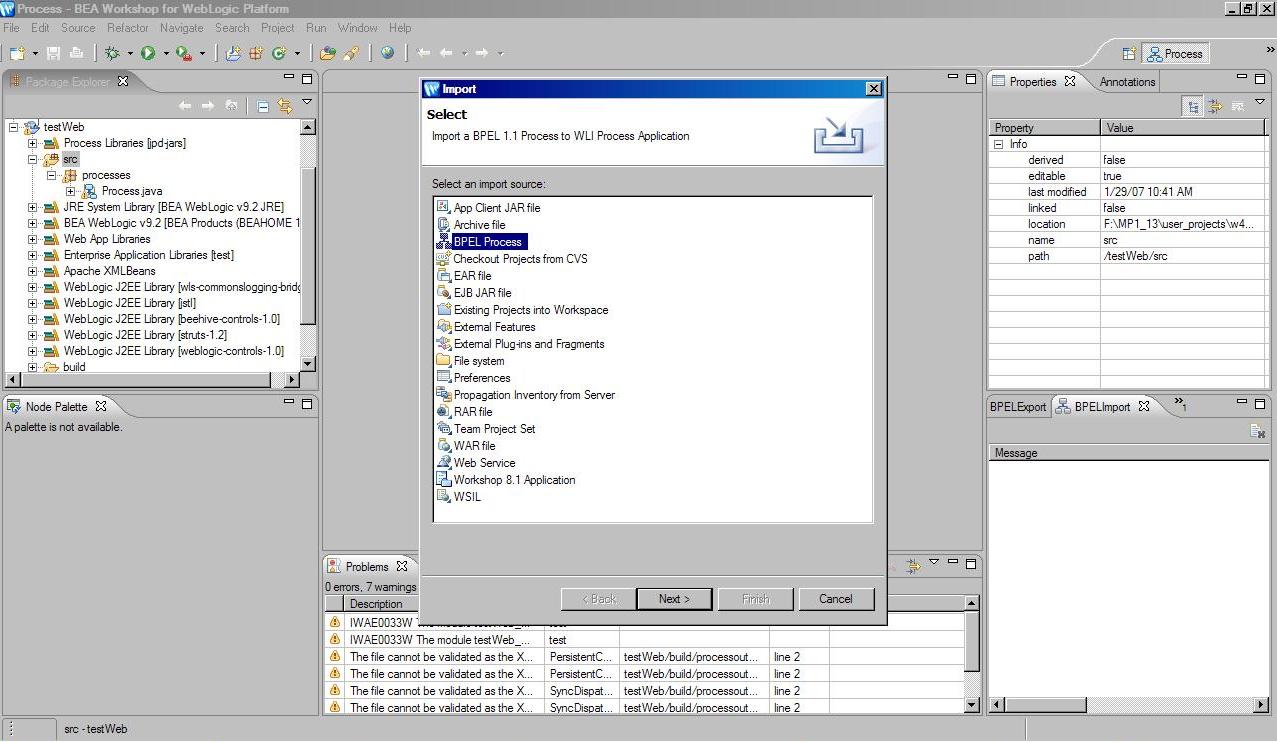1277x742 pixels.
Task: Click the Next button in Import dialog
Action: 674,599
